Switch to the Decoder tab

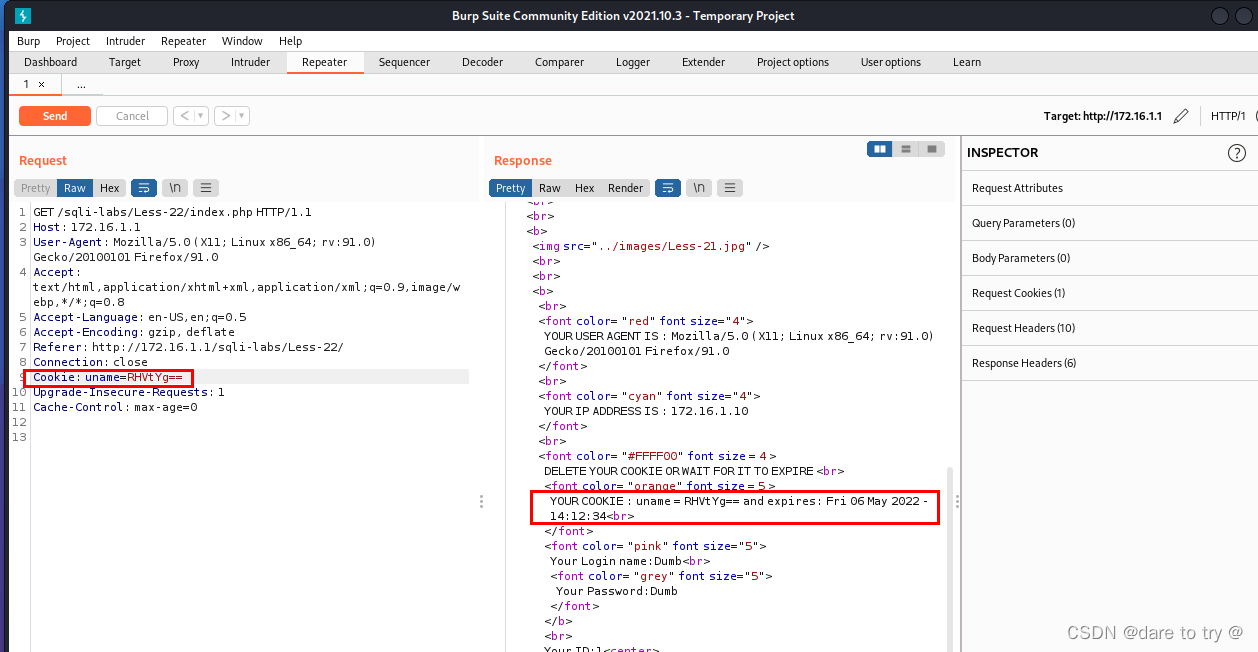[482, 62]
